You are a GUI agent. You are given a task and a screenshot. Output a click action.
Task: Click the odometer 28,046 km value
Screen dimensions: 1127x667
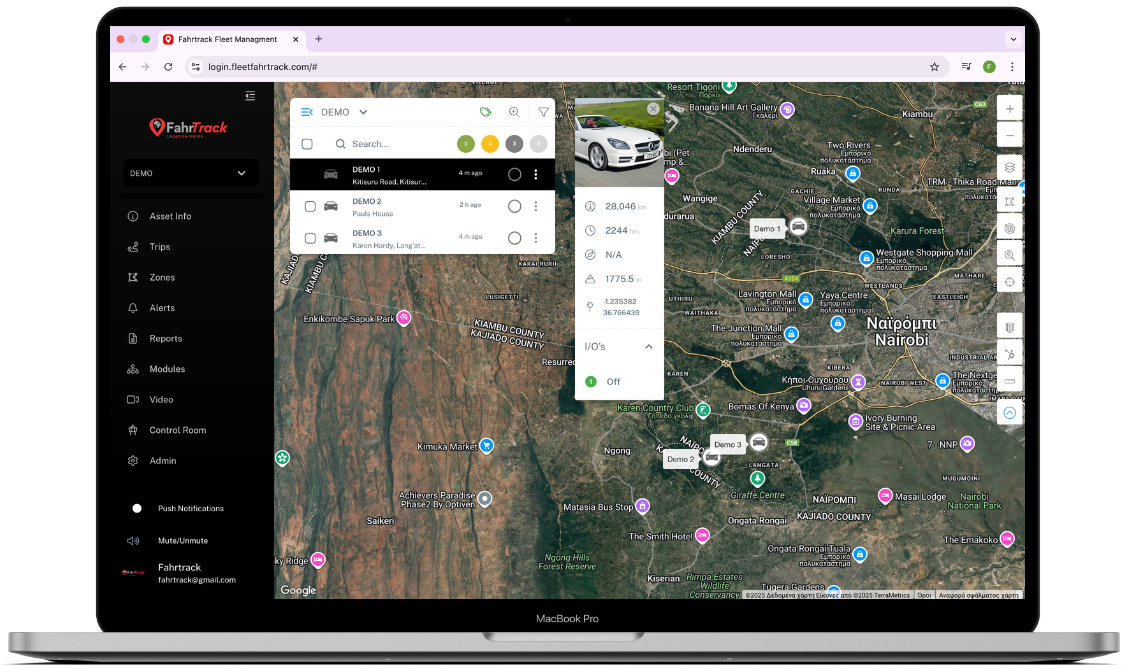click(x=625, y=206)
